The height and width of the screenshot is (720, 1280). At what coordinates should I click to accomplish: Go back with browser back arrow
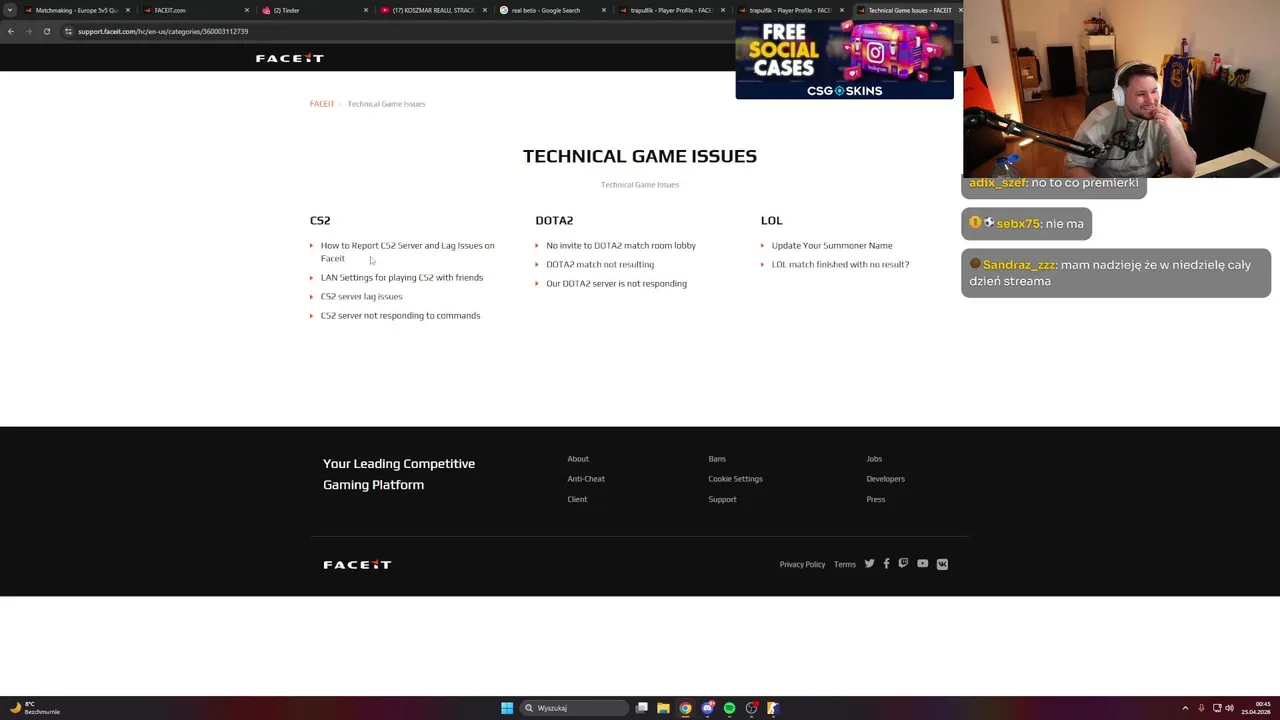(10, 31)
